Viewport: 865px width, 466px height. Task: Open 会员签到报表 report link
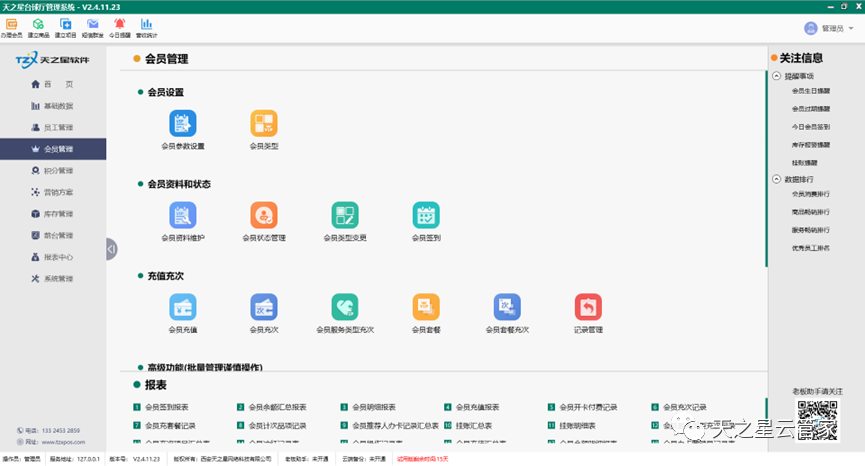167,408
